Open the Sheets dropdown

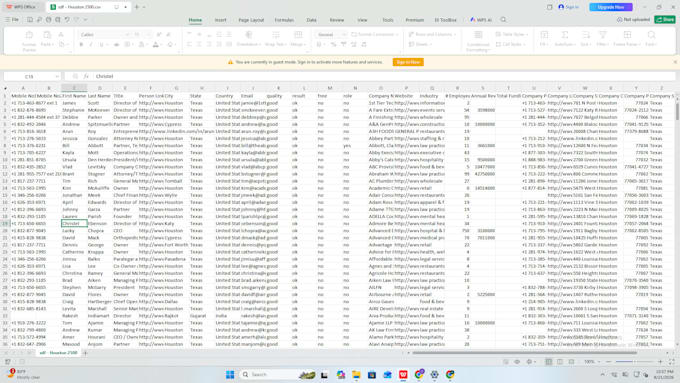point(420,44)
